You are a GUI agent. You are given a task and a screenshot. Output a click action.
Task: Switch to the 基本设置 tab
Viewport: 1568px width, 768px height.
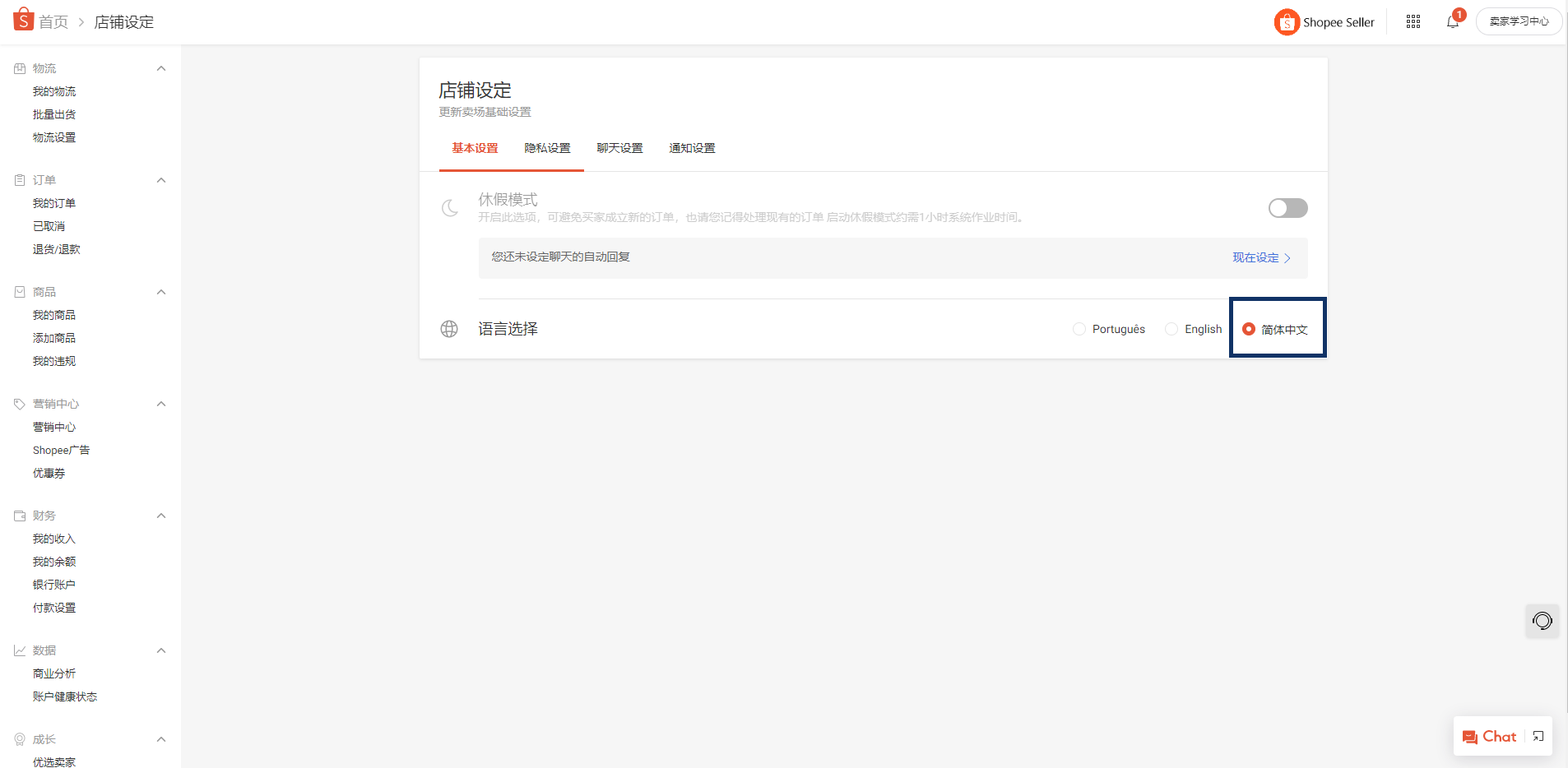pyautogui.click(x=475, y=148)
